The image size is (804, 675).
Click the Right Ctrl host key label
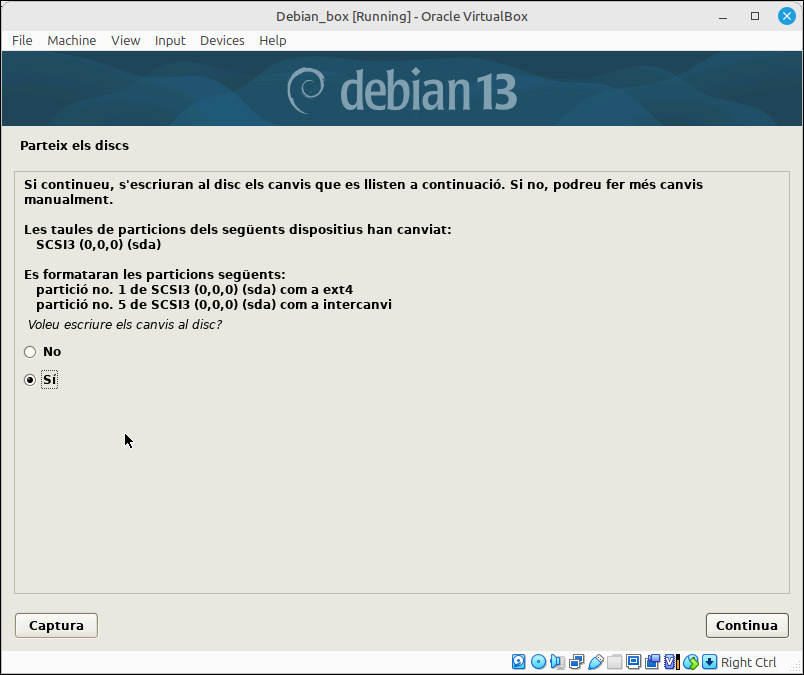749,662
